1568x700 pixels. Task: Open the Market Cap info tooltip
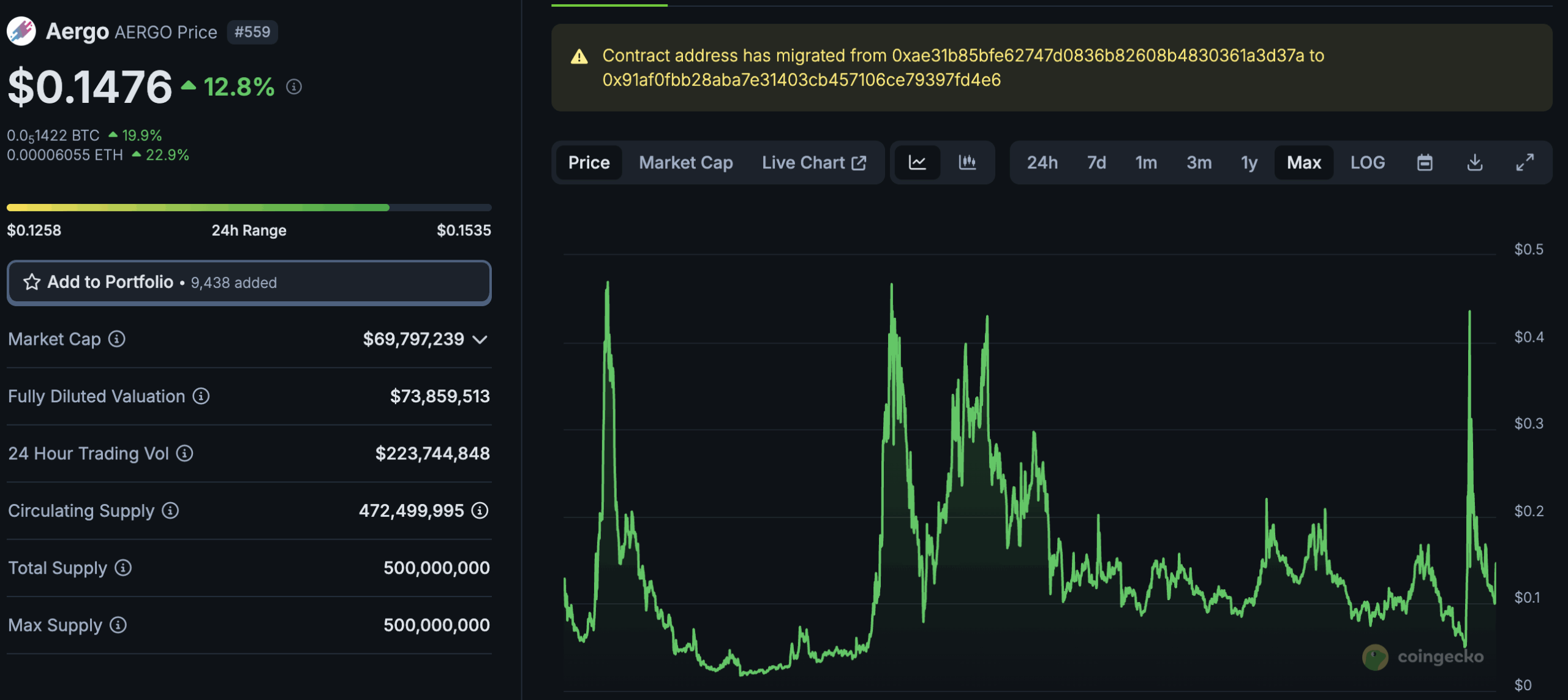pyautogui.click(x=116, y=339)
